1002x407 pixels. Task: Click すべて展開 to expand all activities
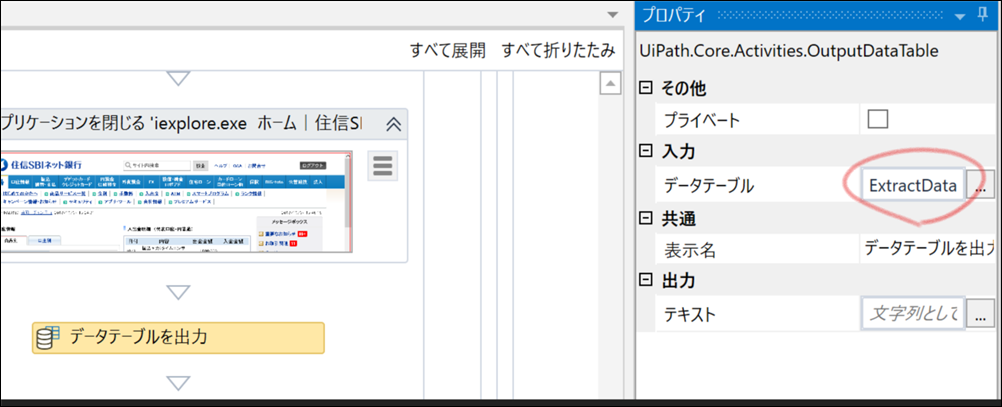447,50
